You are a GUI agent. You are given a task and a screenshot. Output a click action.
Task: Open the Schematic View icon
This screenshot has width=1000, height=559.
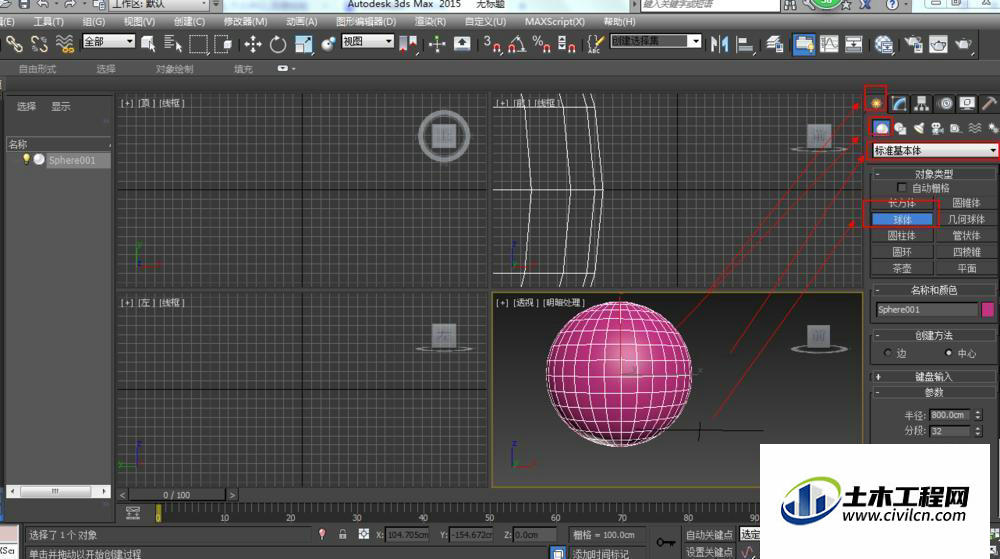(x=853, y=44)
